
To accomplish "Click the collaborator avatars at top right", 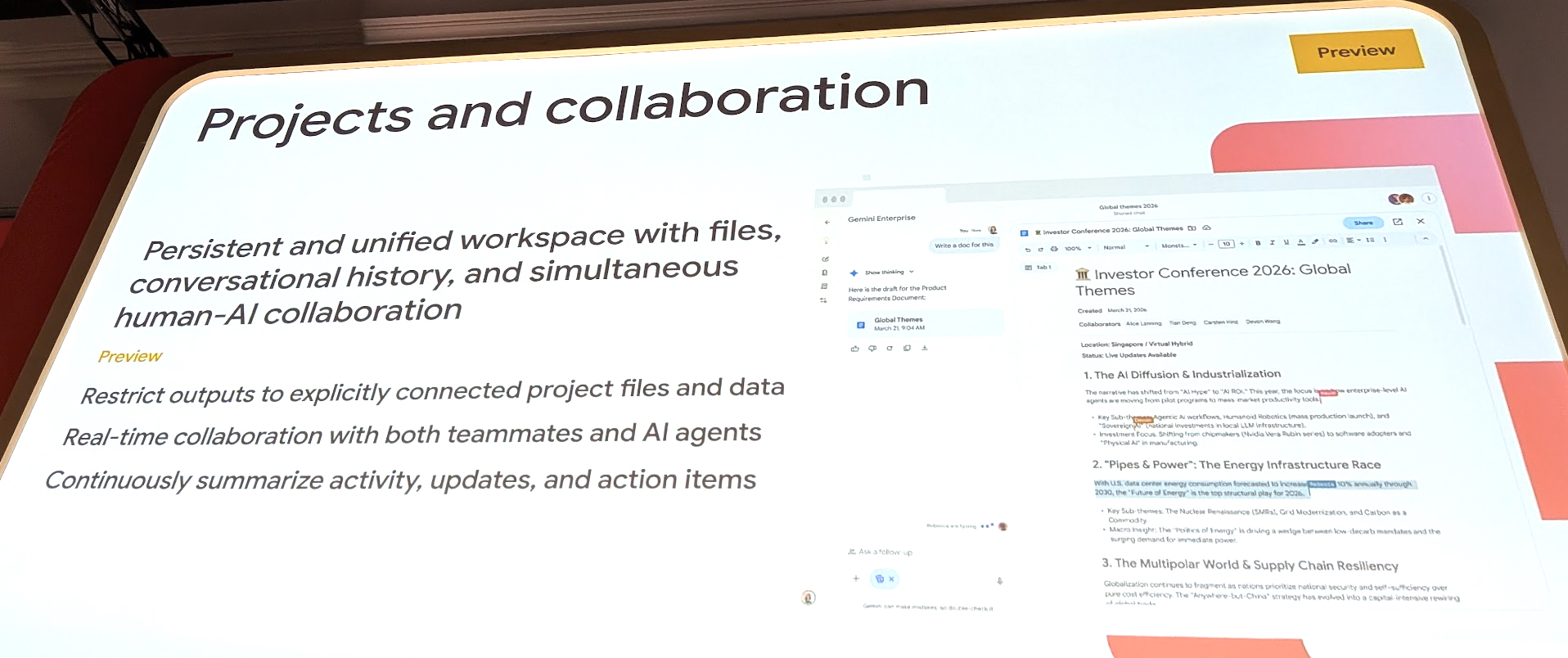I will tap(1400, 199).
